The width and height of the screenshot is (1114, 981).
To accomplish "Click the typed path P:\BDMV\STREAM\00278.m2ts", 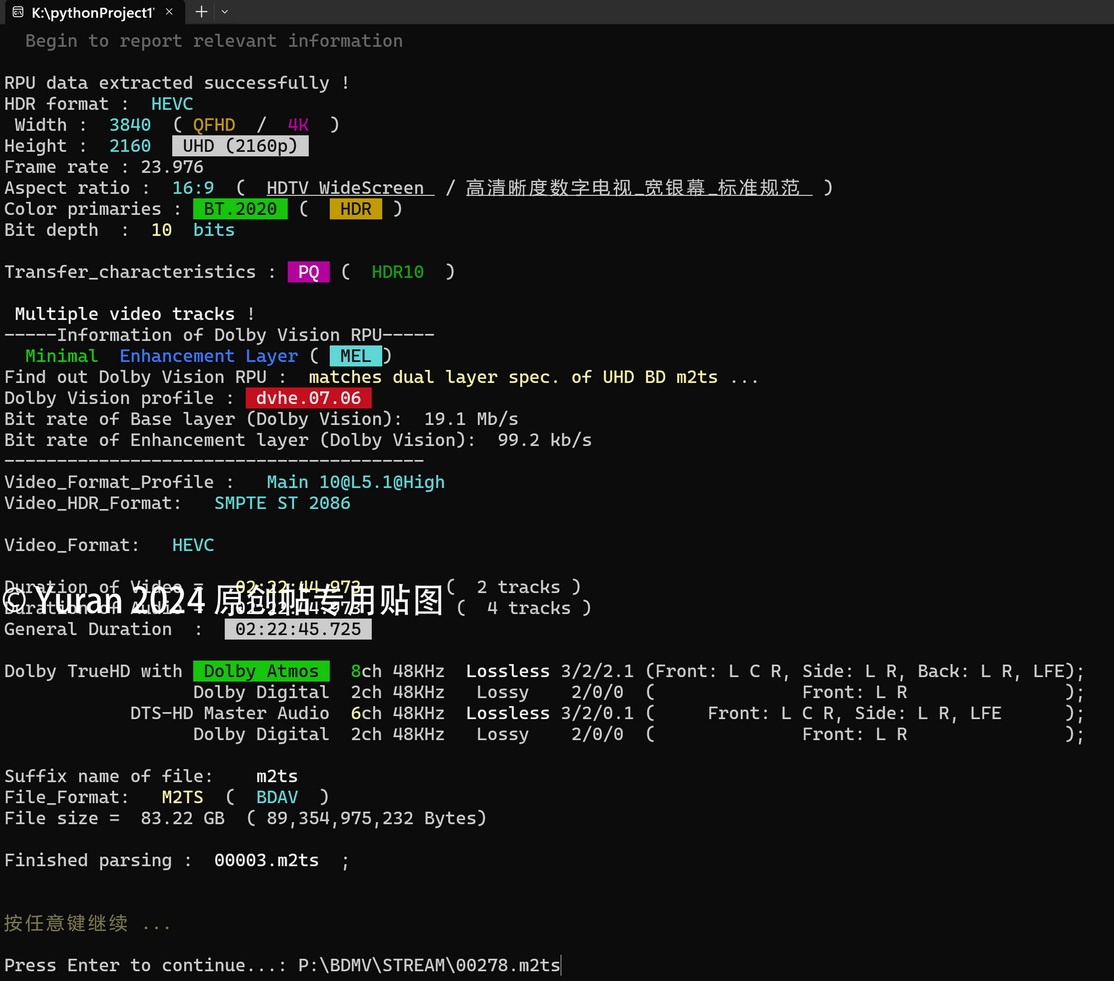I will (429, 965).
